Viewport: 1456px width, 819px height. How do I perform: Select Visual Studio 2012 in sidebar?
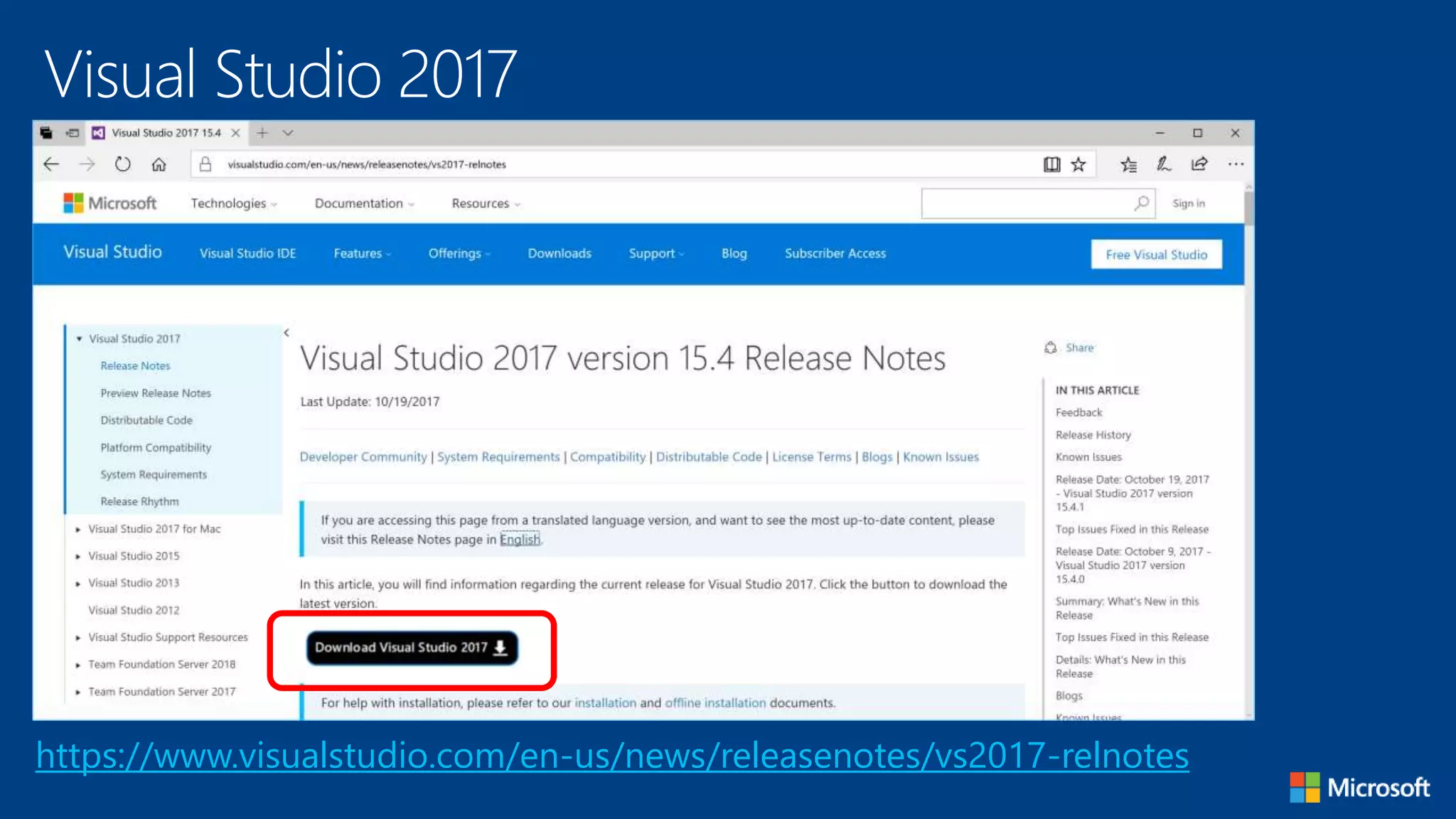[134, 611]
